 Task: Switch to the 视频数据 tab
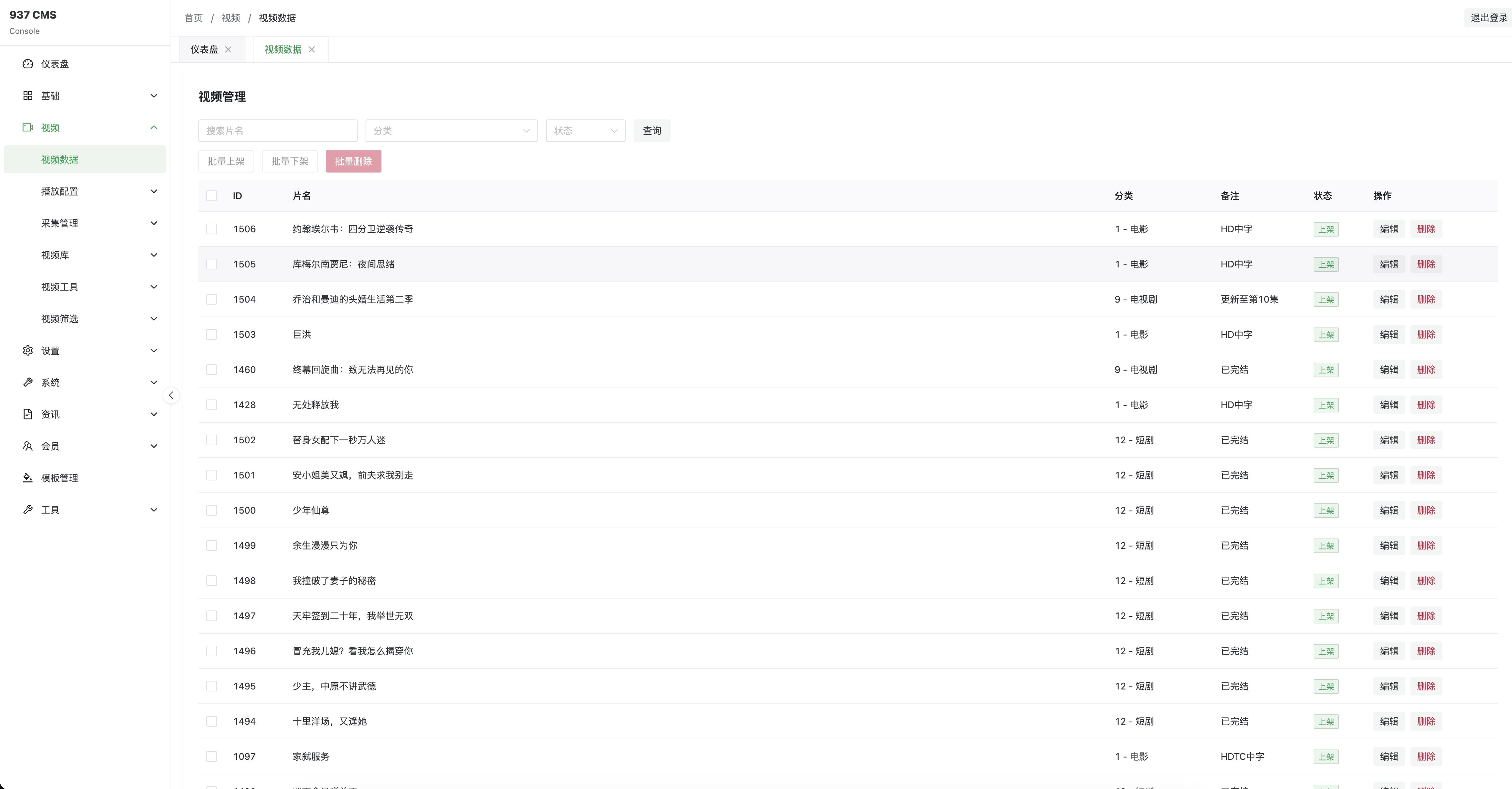click(x=283, y=49)
